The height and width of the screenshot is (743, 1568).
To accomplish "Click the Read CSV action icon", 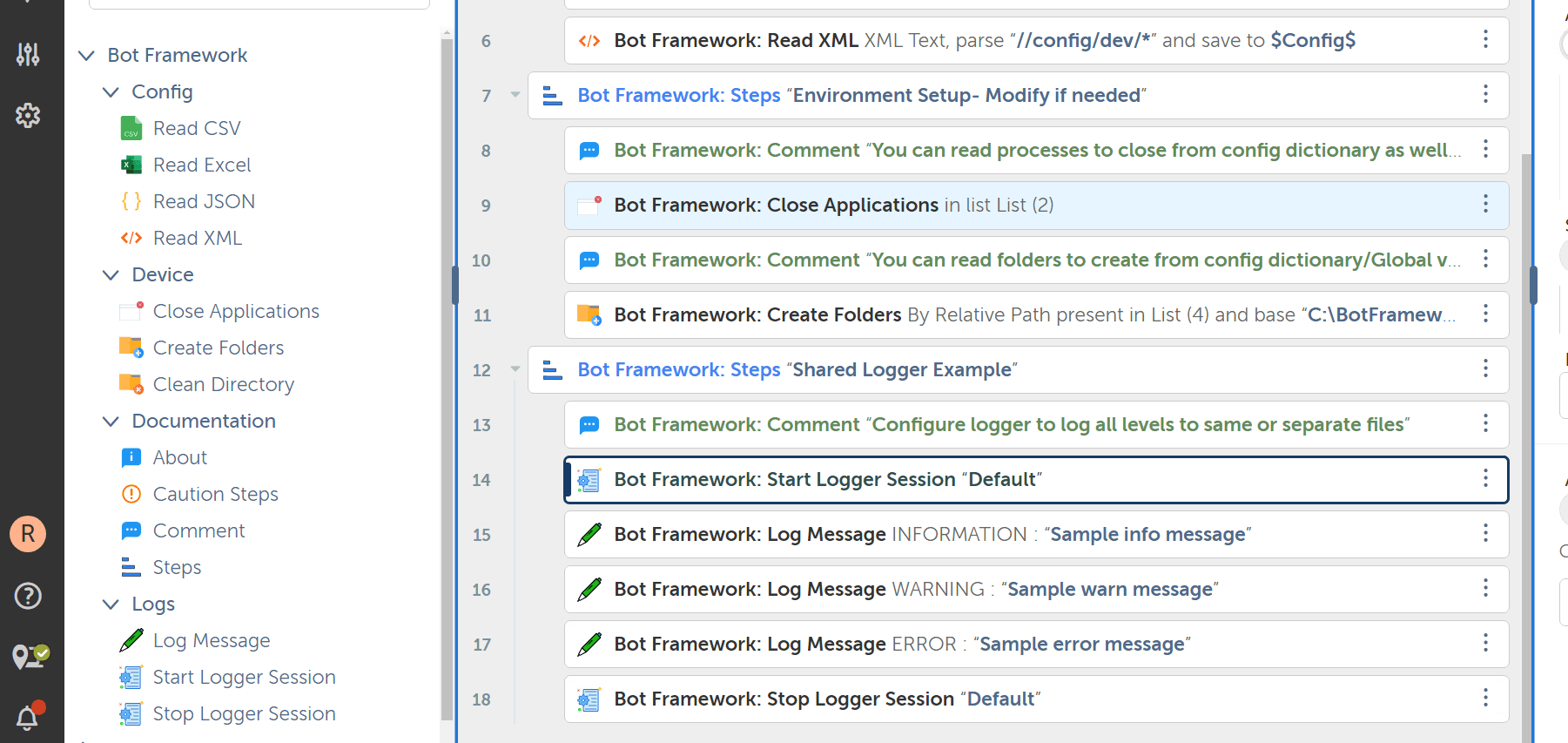I will (131, 128).
